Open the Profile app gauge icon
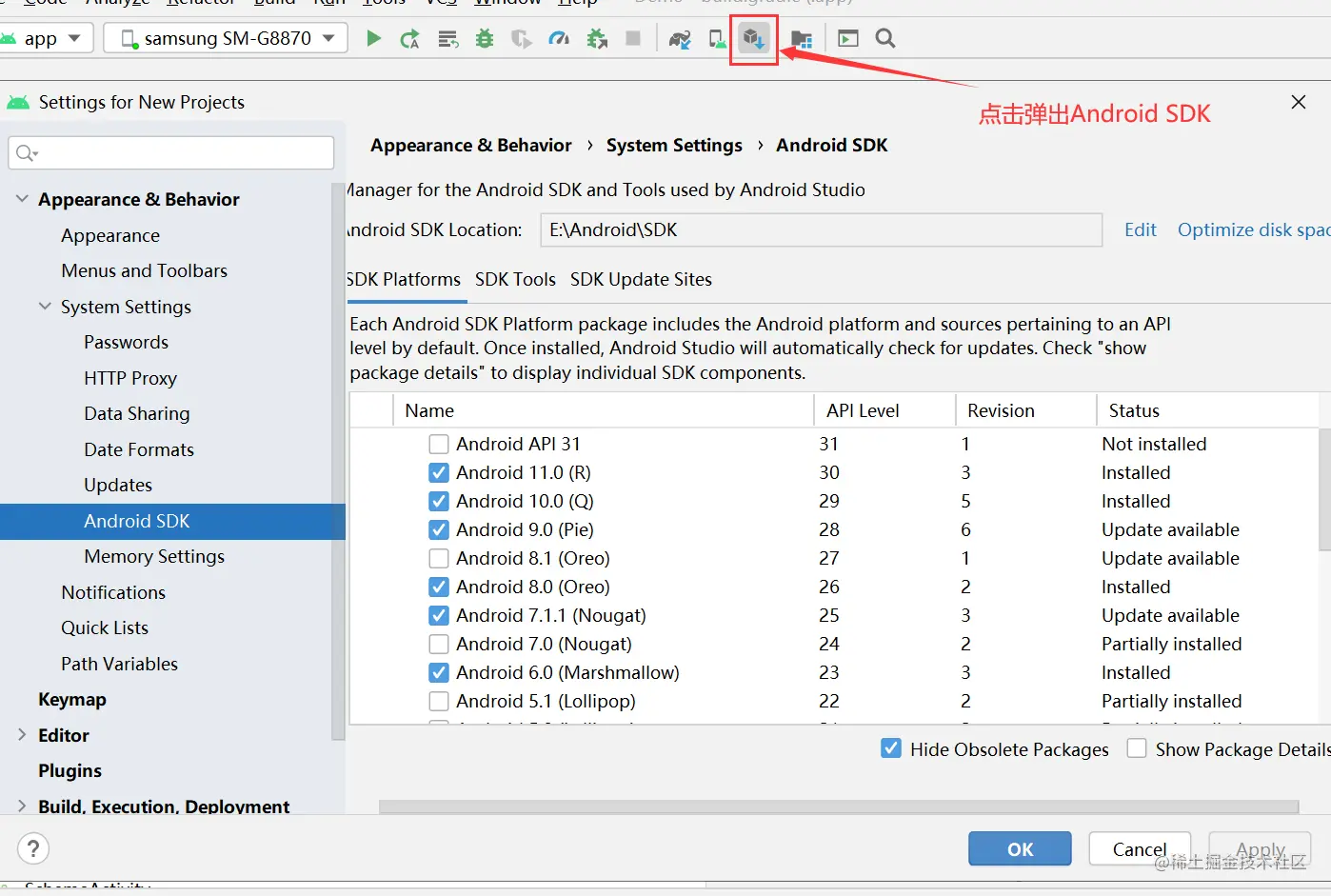Screen dimensions: 1331x896 pyautogui.click(x=559, y=38)
